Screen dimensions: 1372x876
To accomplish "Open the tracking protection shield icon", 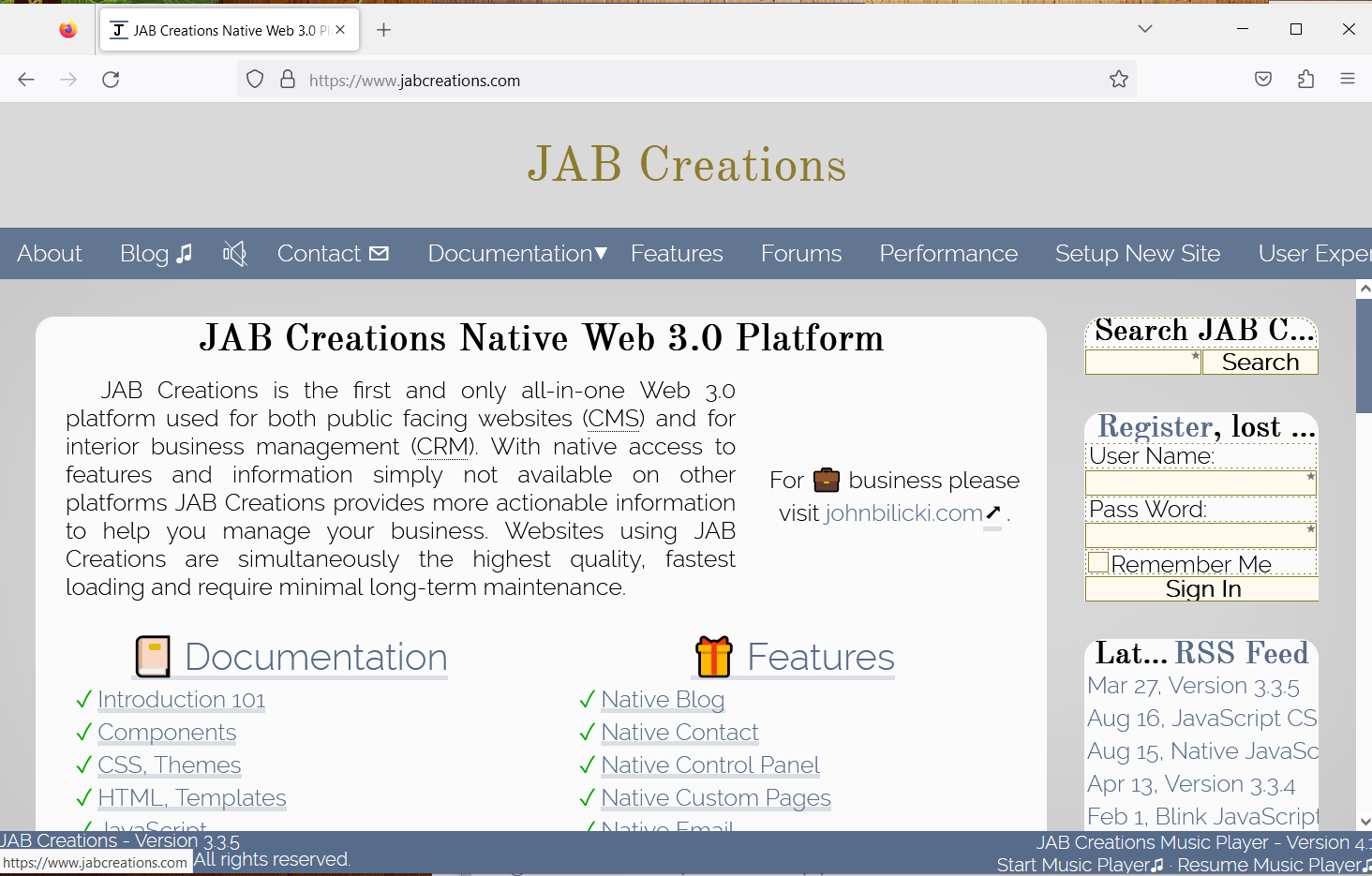I will (x=255, y=80).
